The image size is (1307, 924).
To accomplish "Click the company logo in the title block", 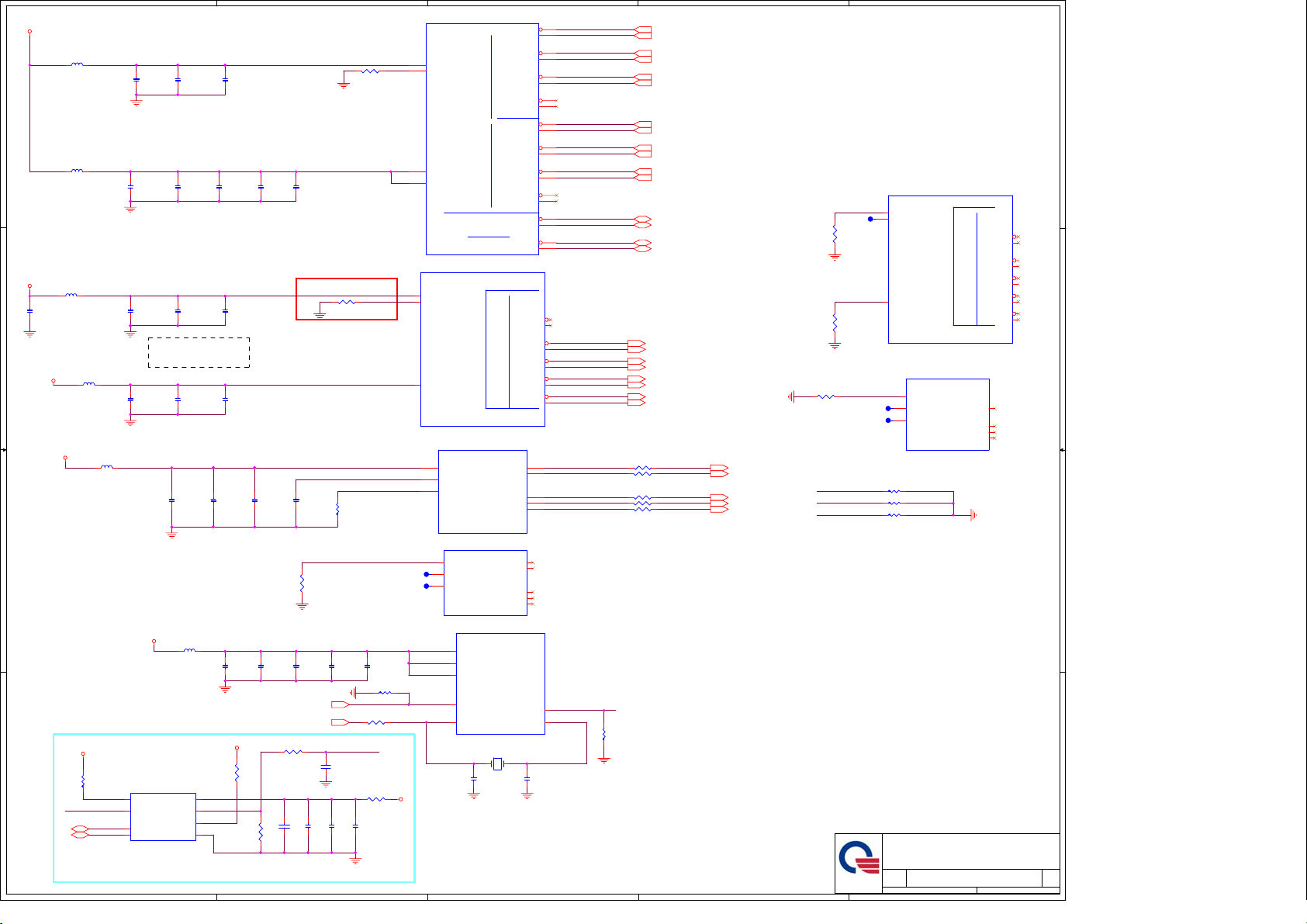I will point(859,862).
